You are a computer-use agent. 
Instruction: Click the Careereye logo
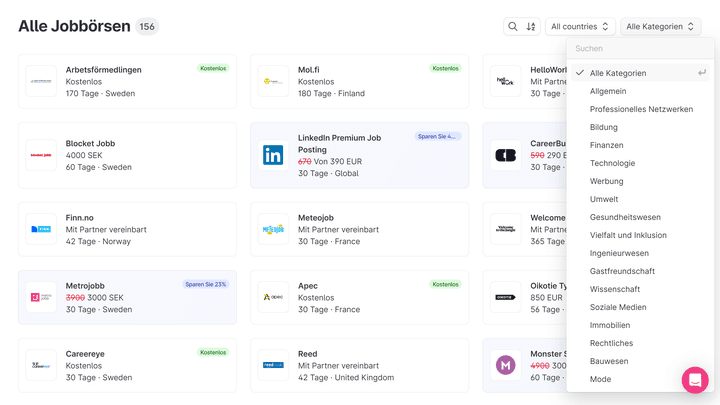pos(41,366)
